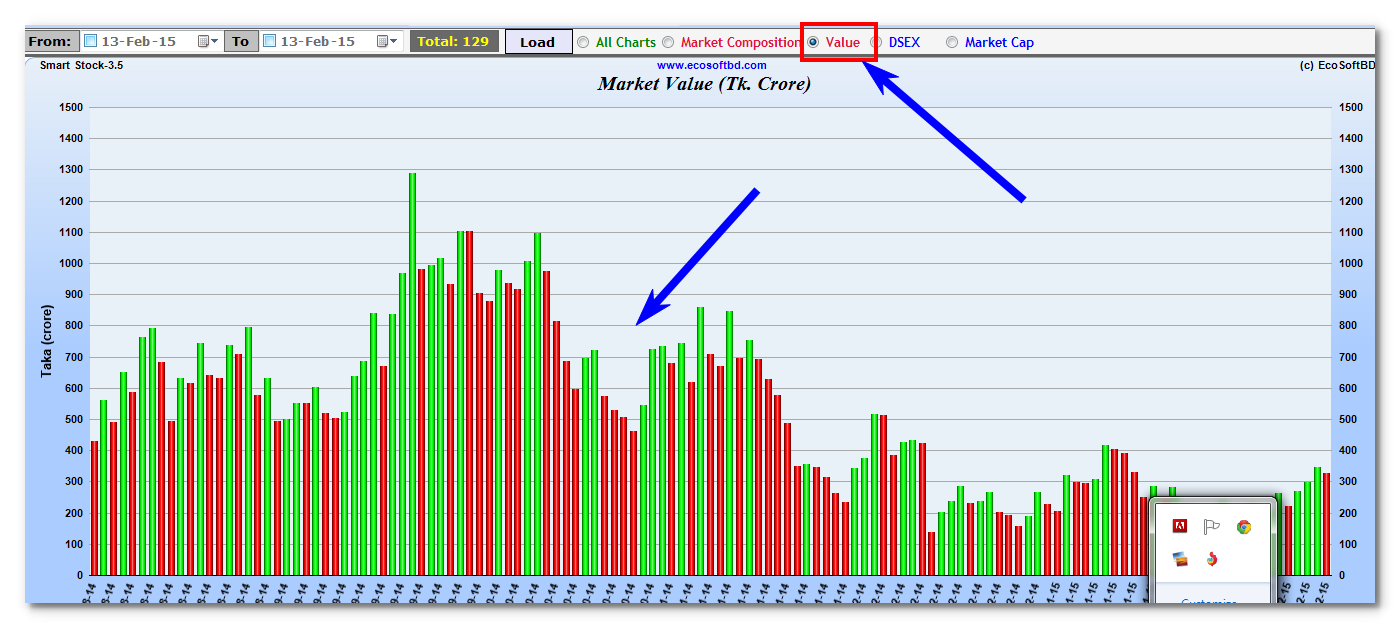Tick the From date checkbox

pyautogui.click(x=91, y=42)
